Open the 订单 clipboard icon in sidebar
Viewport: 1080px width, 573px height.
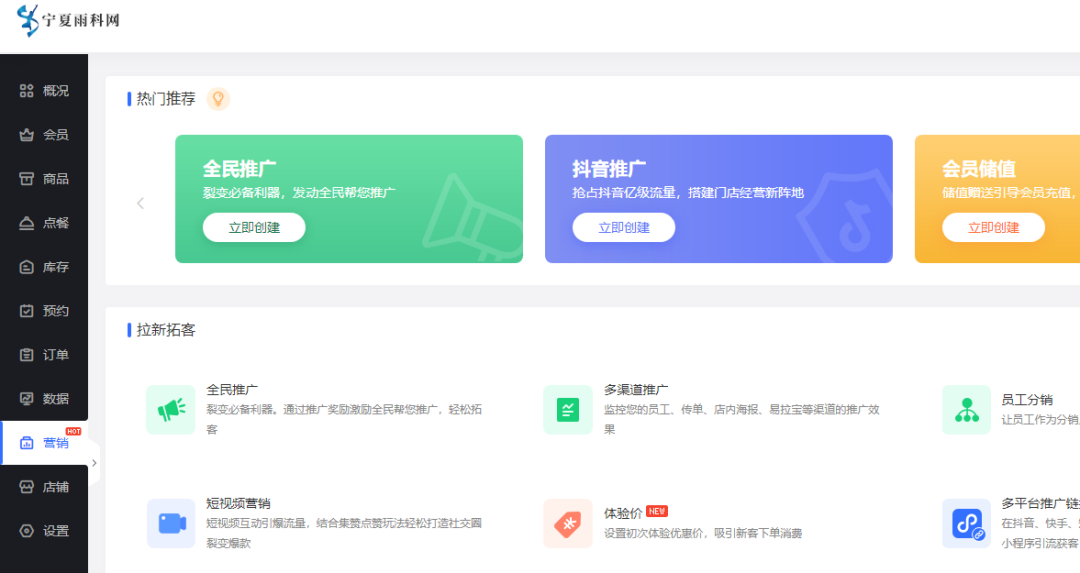pyautogui.click(x=26, y=355)
